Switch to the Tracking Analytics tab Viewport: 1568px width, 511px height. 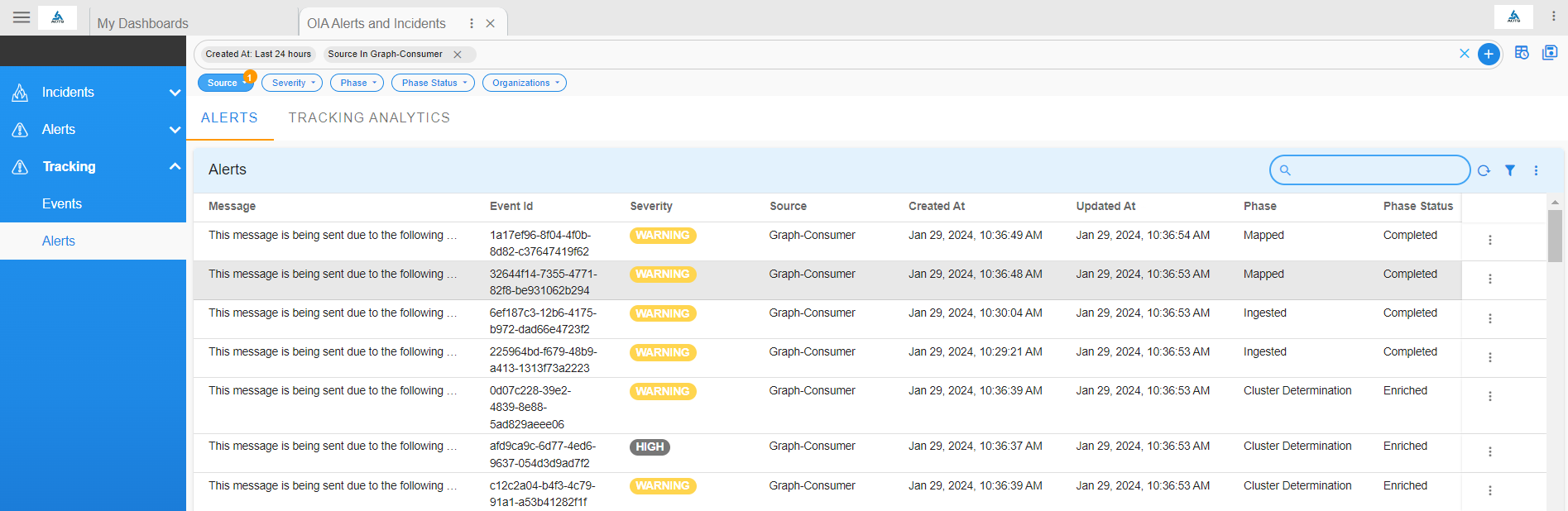(x=369, y=118)
